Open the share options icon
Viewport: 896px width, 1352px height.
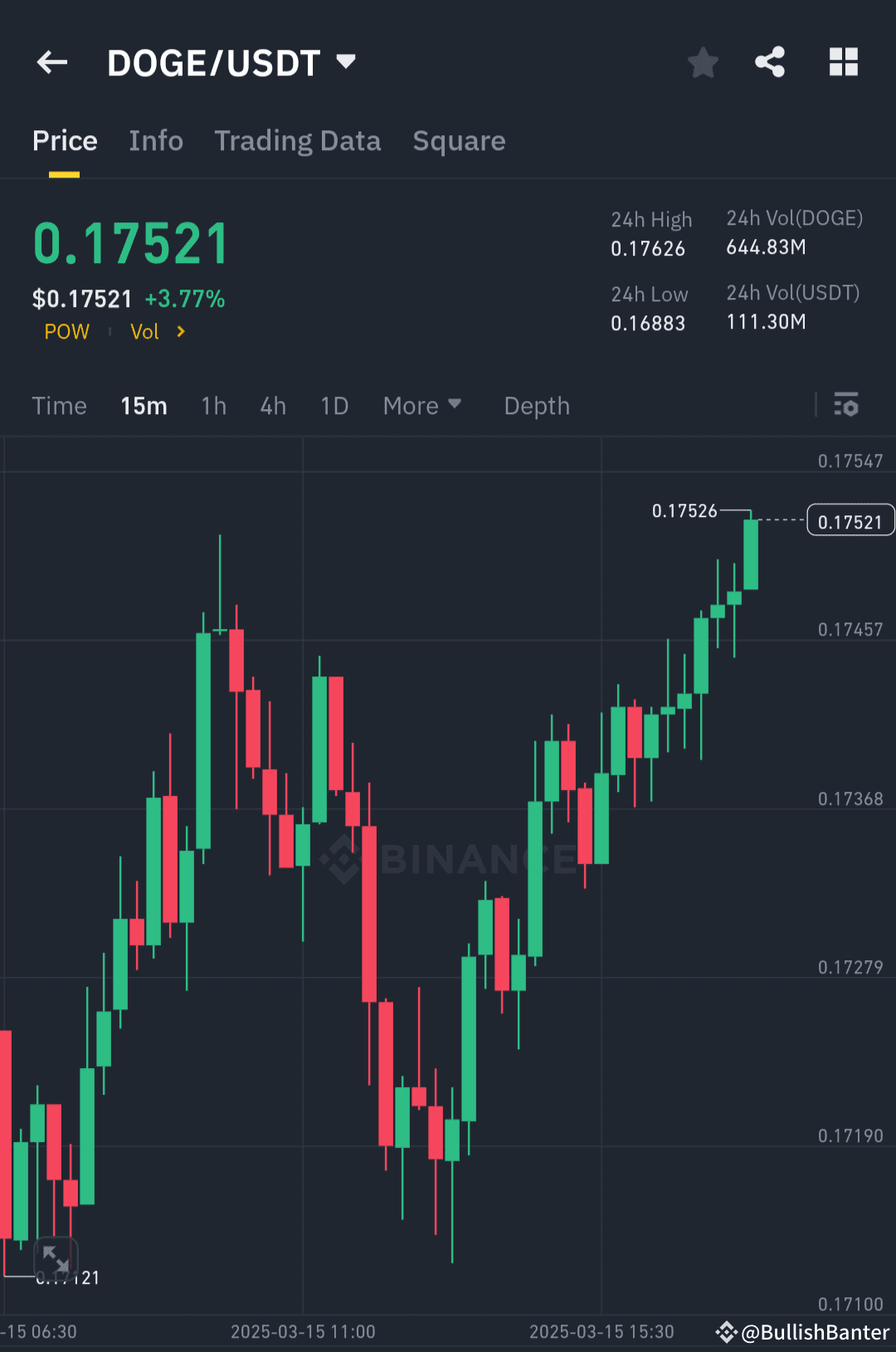coord(769,61)
